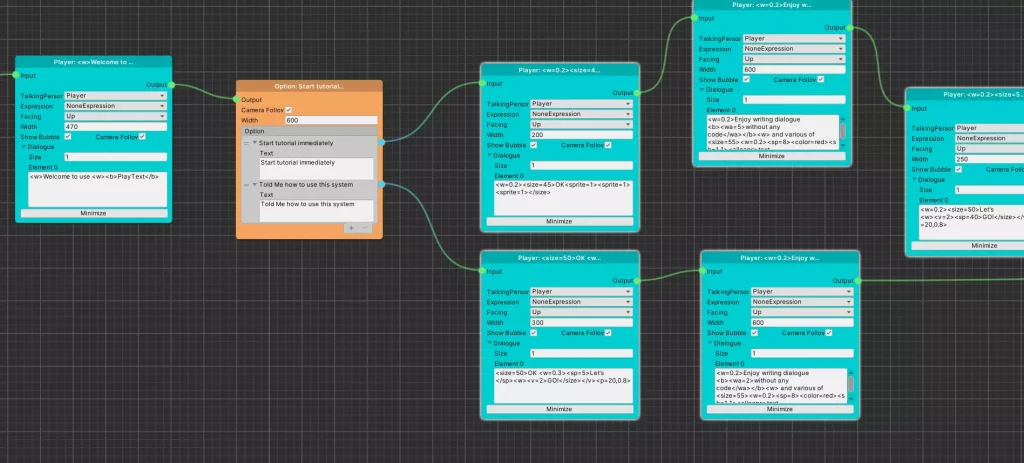Collapse the 'Told Me how to use this system' foldout
The image size is (1024, 463).
[255, 185]
